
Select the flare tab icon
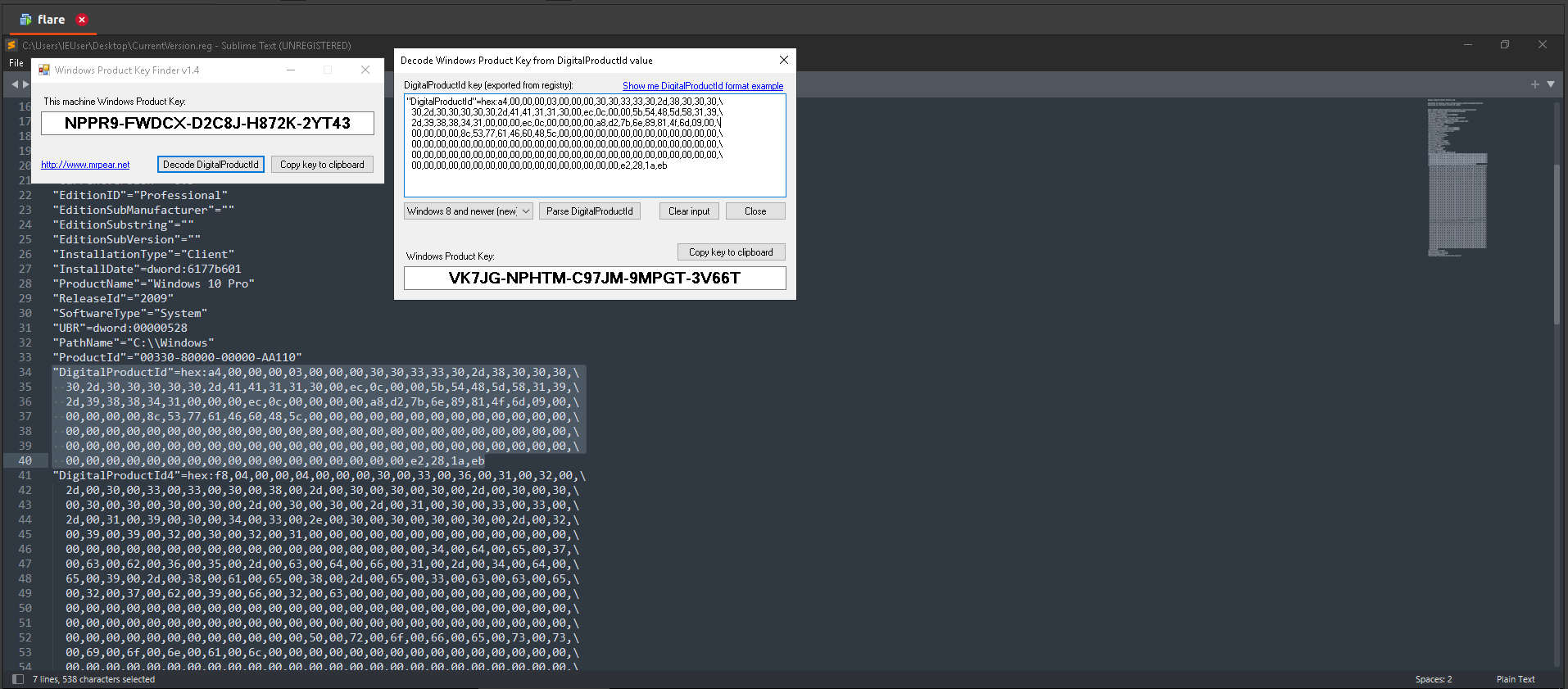(25, 20)
